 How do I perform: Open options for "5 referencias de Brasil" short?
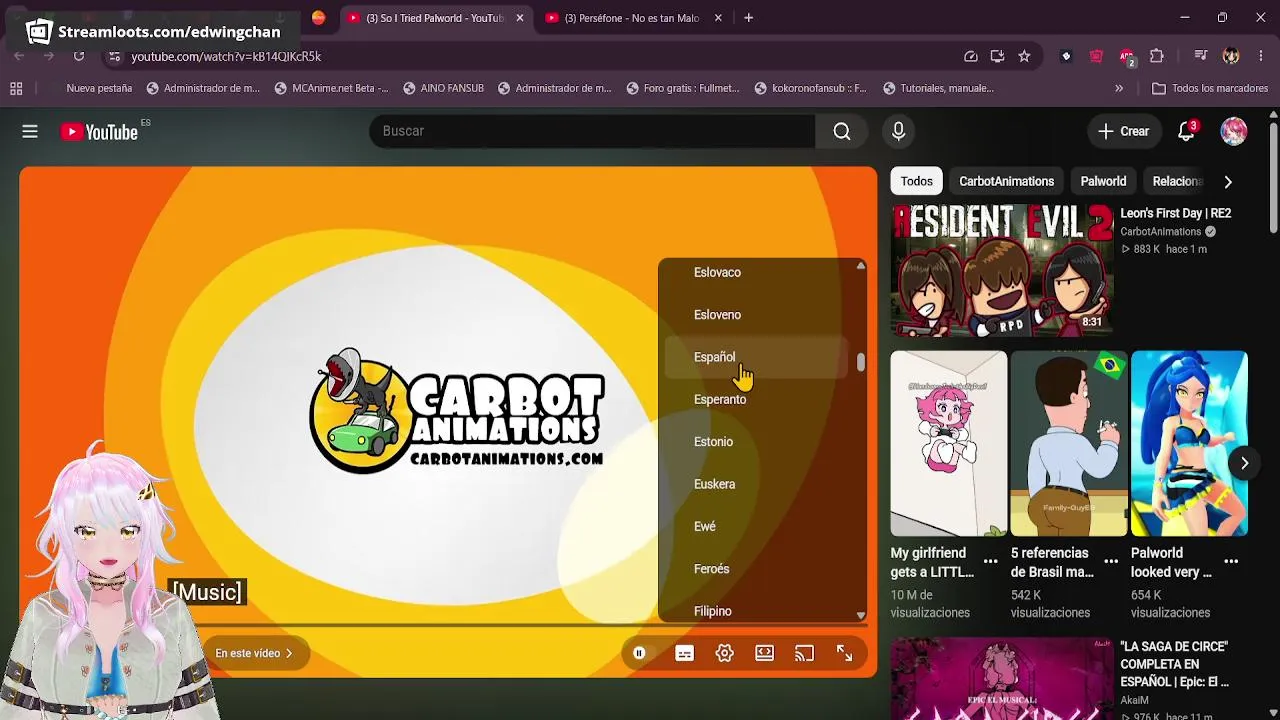pyautogui.click(x=1111, y=562)
